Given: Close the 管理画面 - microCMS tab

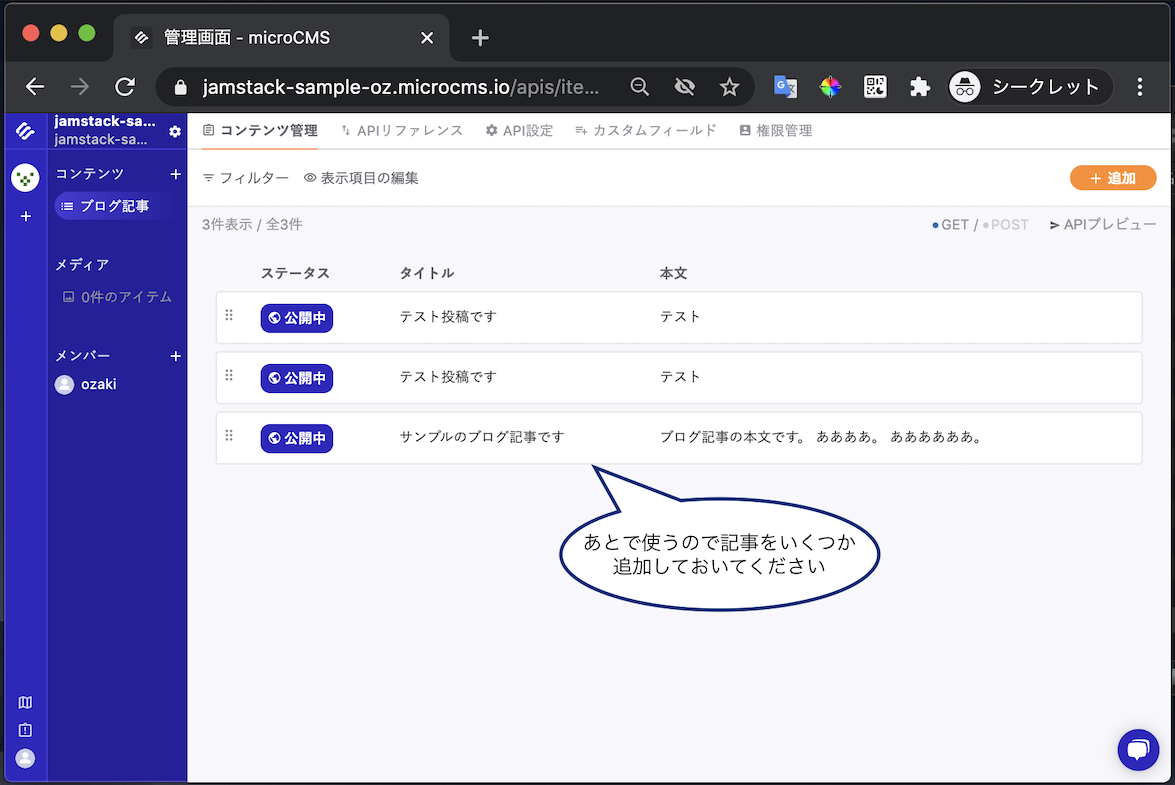Looking at the screenshot, I should [427, 37].
